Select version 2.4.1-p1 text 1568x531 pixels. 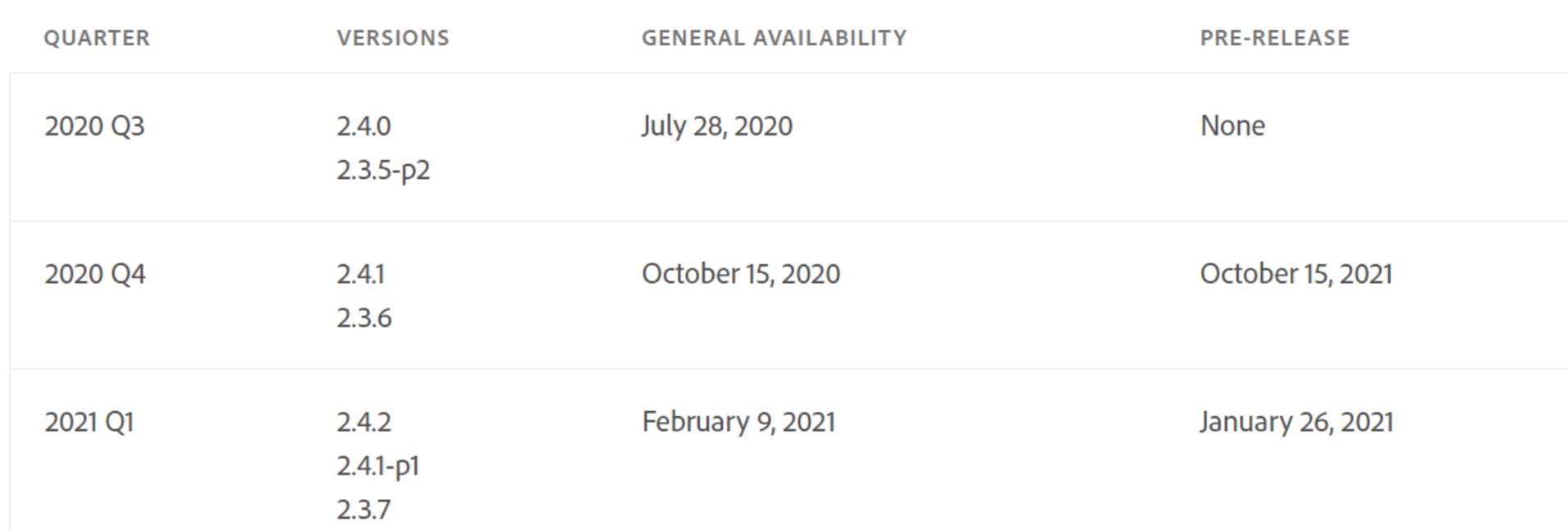click(377, 466)
